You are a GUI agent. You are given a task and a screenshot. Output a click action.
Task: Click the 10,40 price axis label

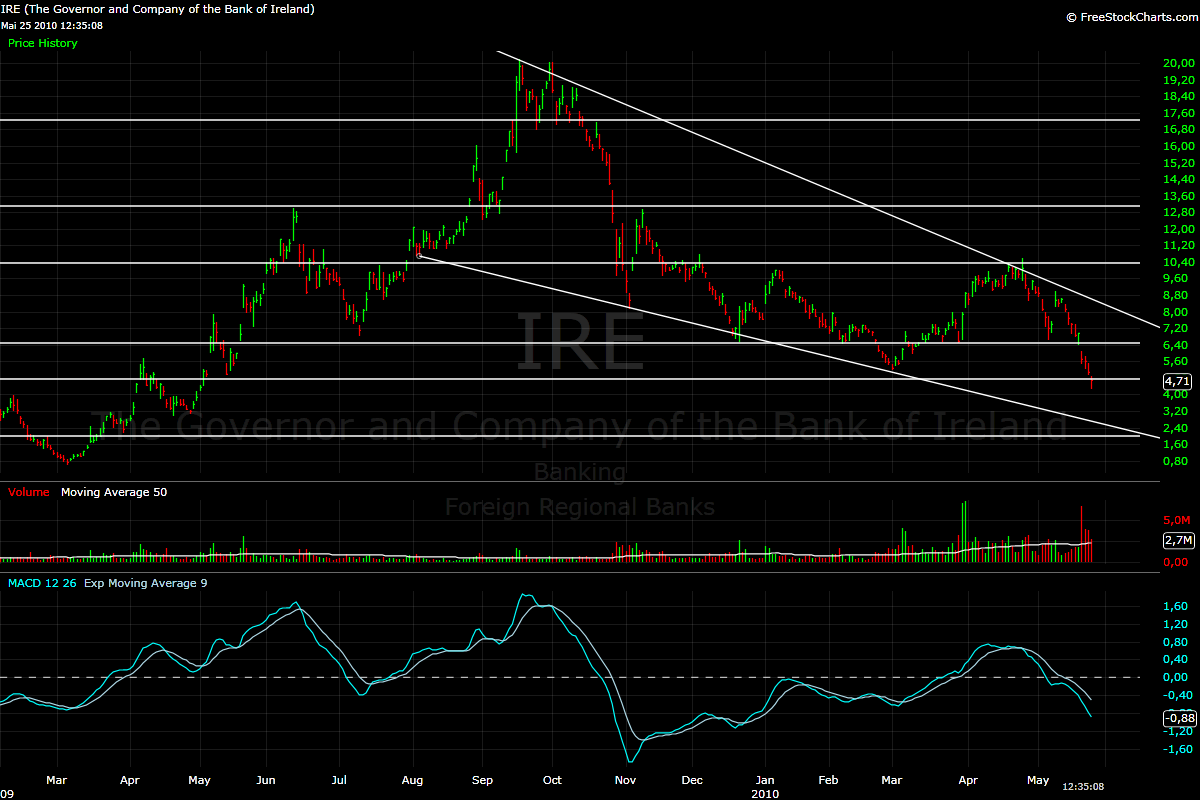[1178, 262]
